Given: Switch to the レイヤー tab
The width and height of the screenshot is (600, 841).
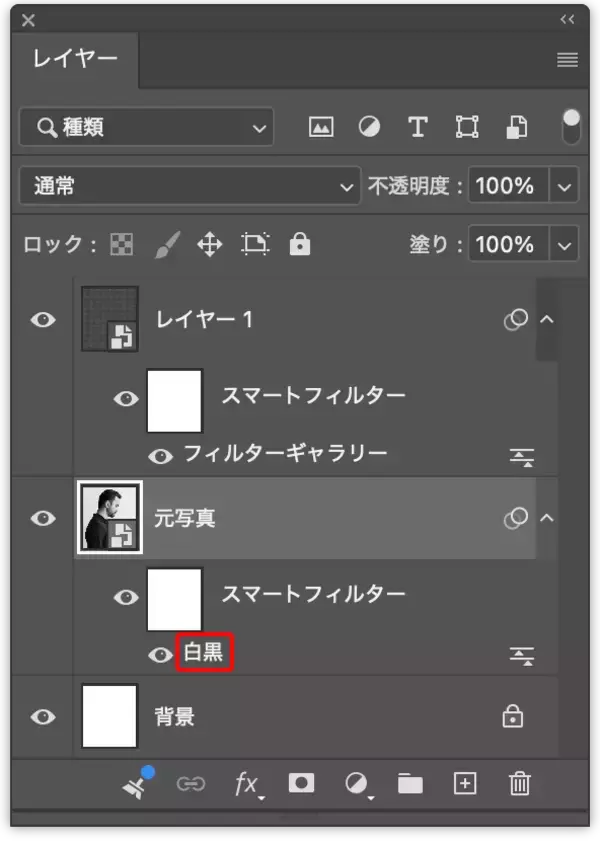Looking at the screenshot, I should (x=75, y=58).
